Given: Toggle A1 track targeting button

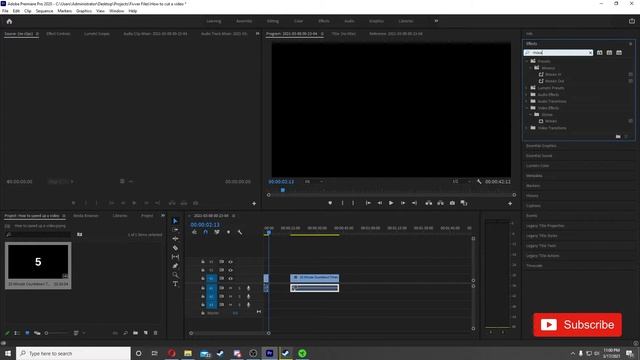Looking at the screenshot, I should point(211,288).
